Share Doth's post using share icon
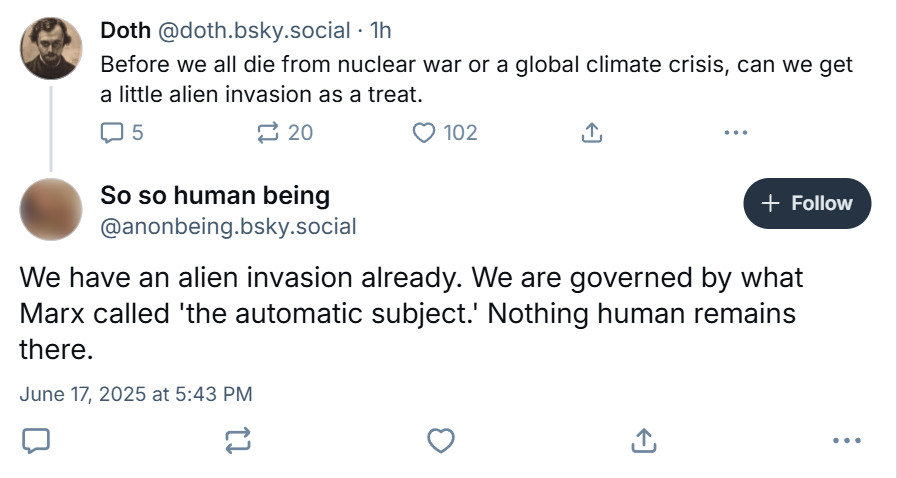Image resolution: width=897 pixels, height=478 pixels. (x=592, y=132)
